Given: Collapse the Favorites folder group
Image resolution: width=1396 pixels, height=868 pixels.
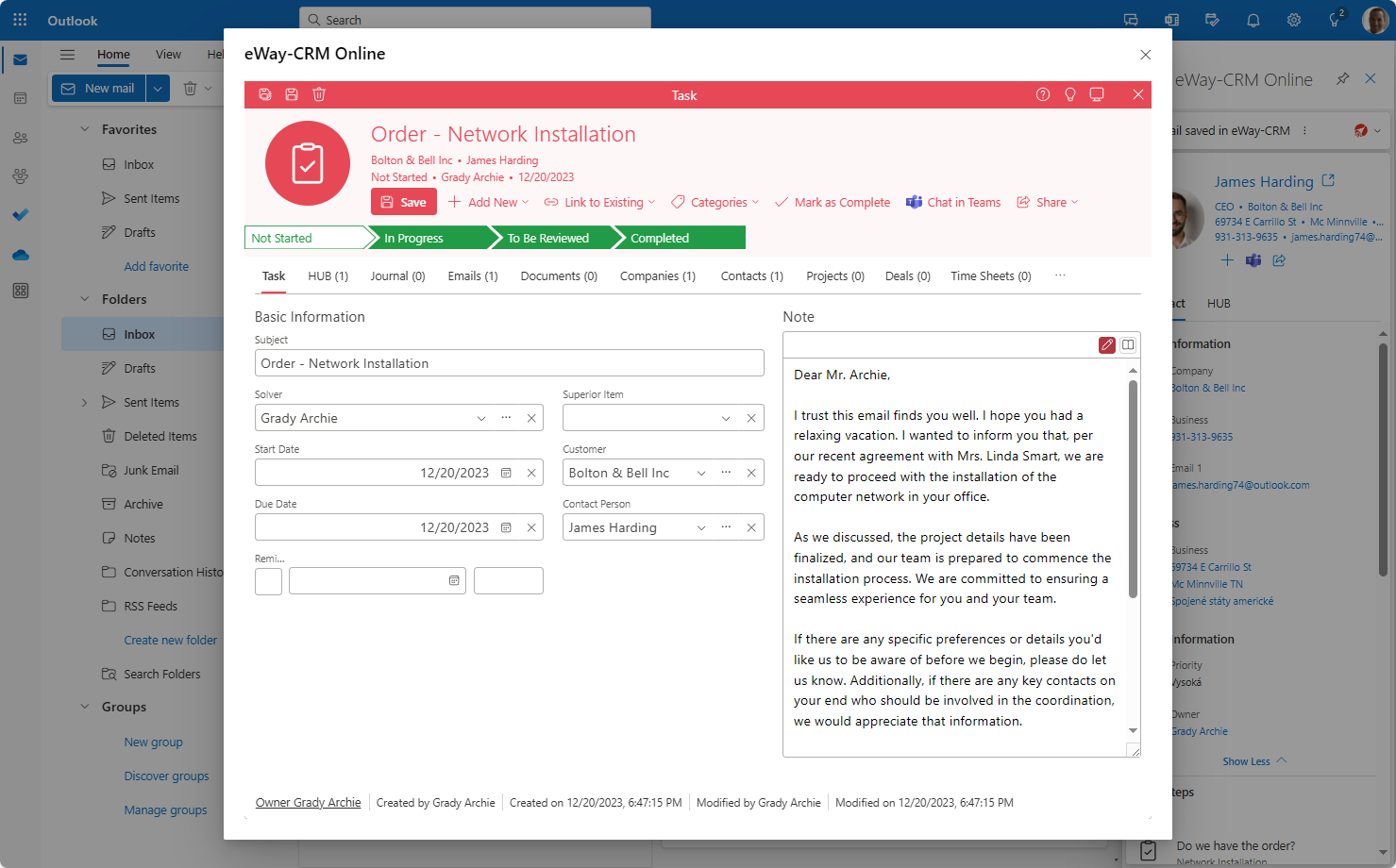Looking at the screenshot, I should pyautogui.click(x=85, y=129).
